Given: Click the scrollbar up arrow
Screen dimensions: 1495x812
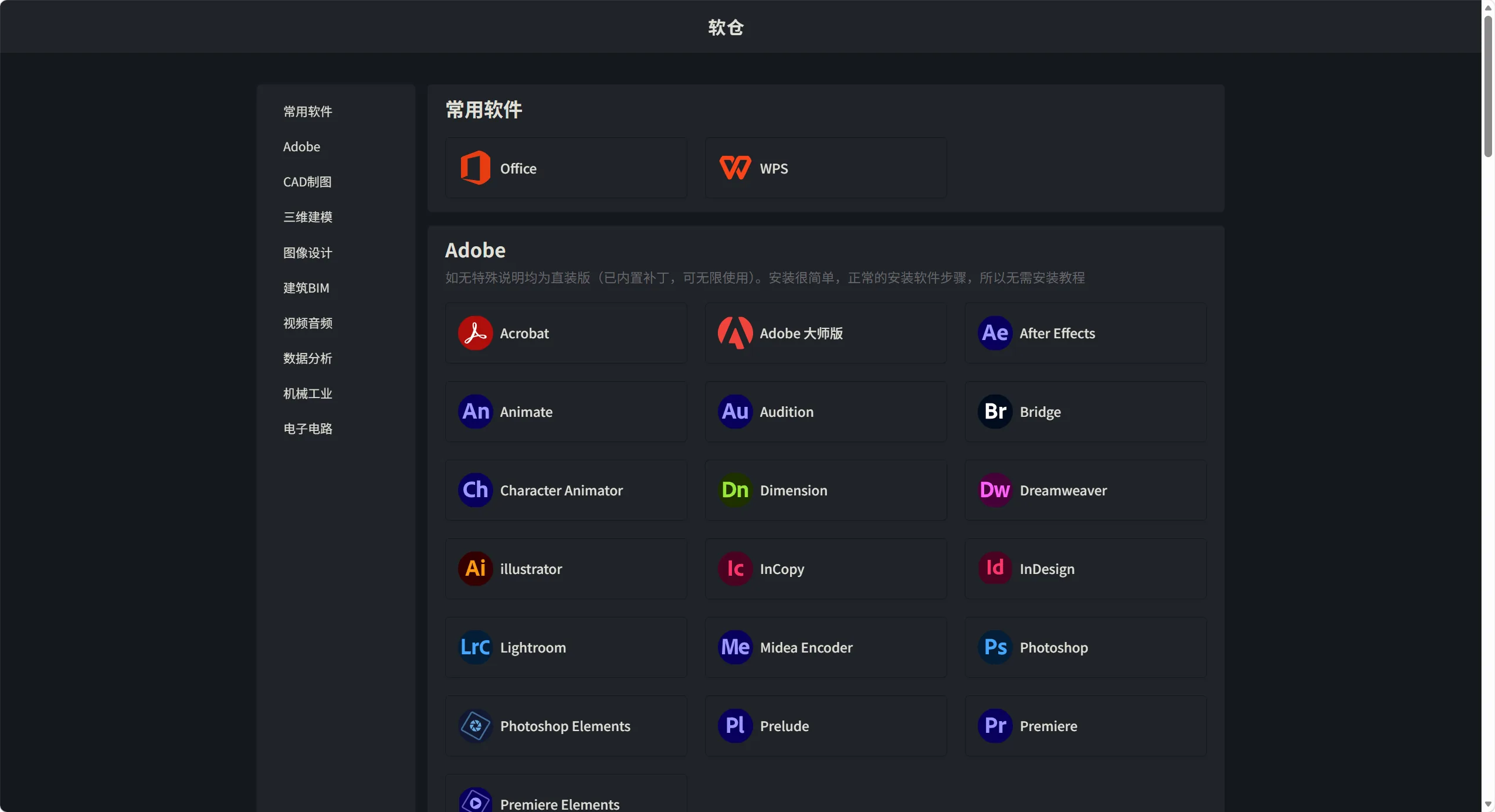Looking at the screenshot, I should pyautogui.click(x=1488, y=8).
